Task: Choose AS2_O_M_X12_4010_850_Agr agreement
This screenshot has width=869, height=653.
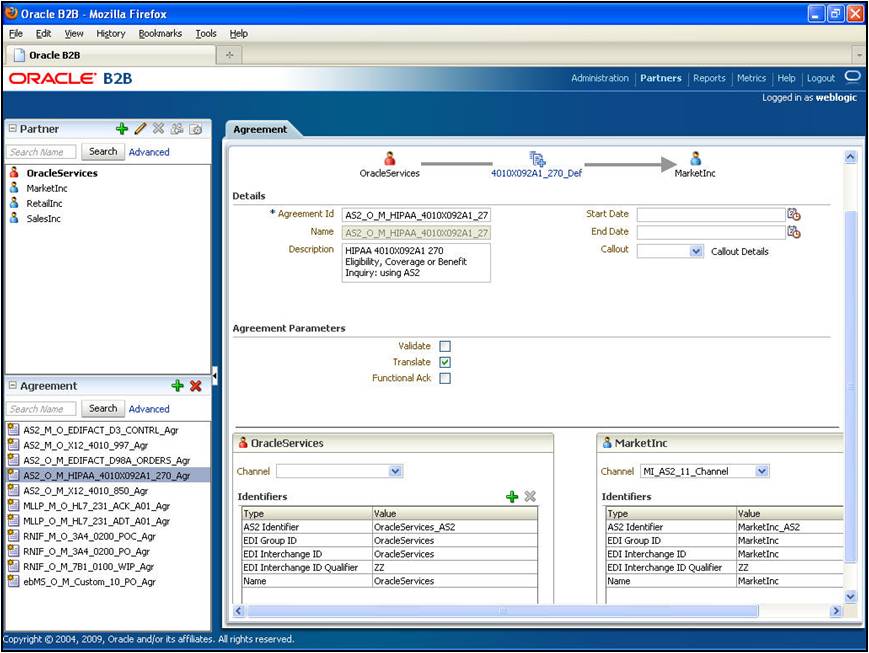Action: pos(85,491)
